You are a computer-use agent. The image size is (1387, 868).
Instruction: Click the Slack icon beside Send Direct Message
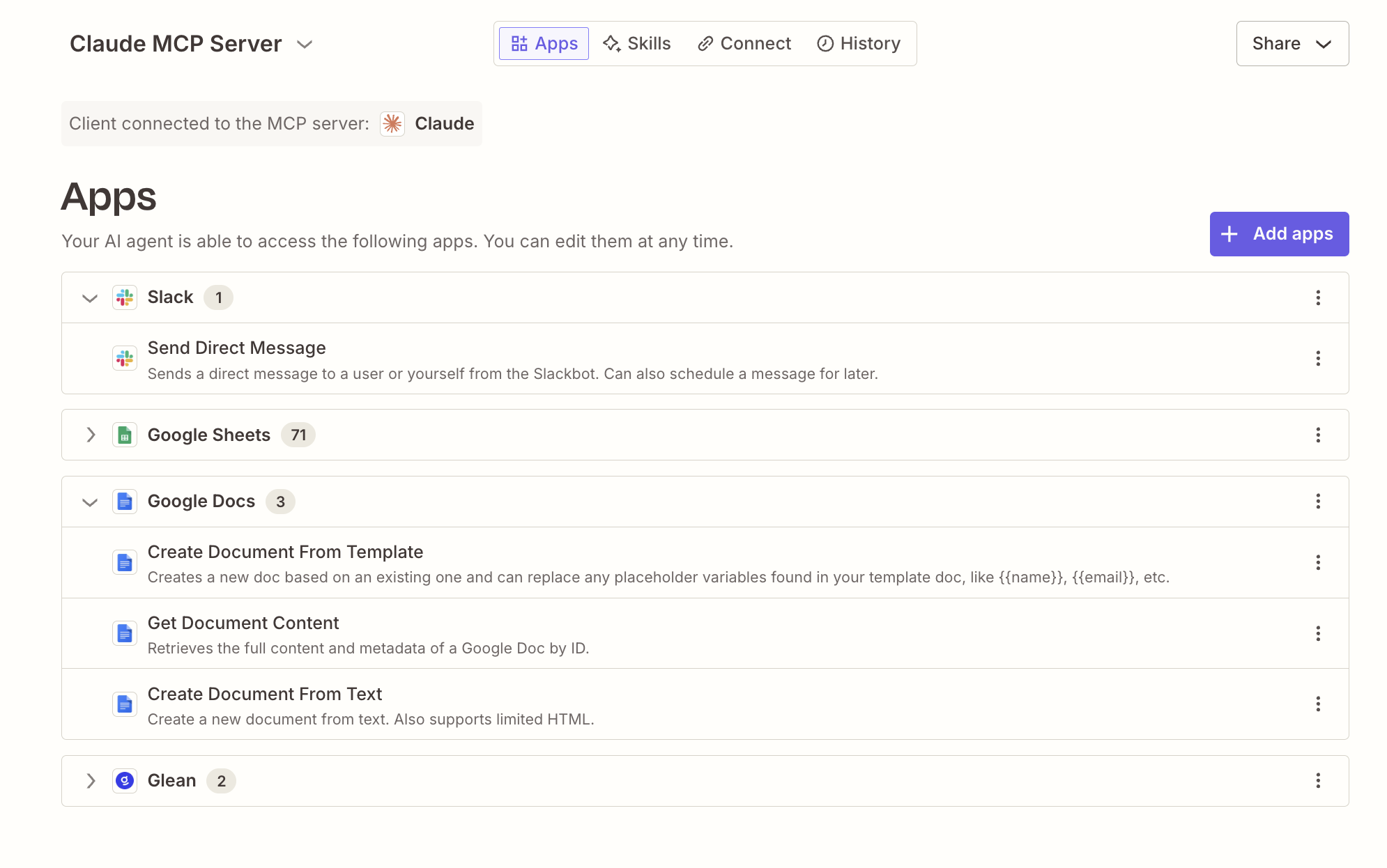click(125, 358)
